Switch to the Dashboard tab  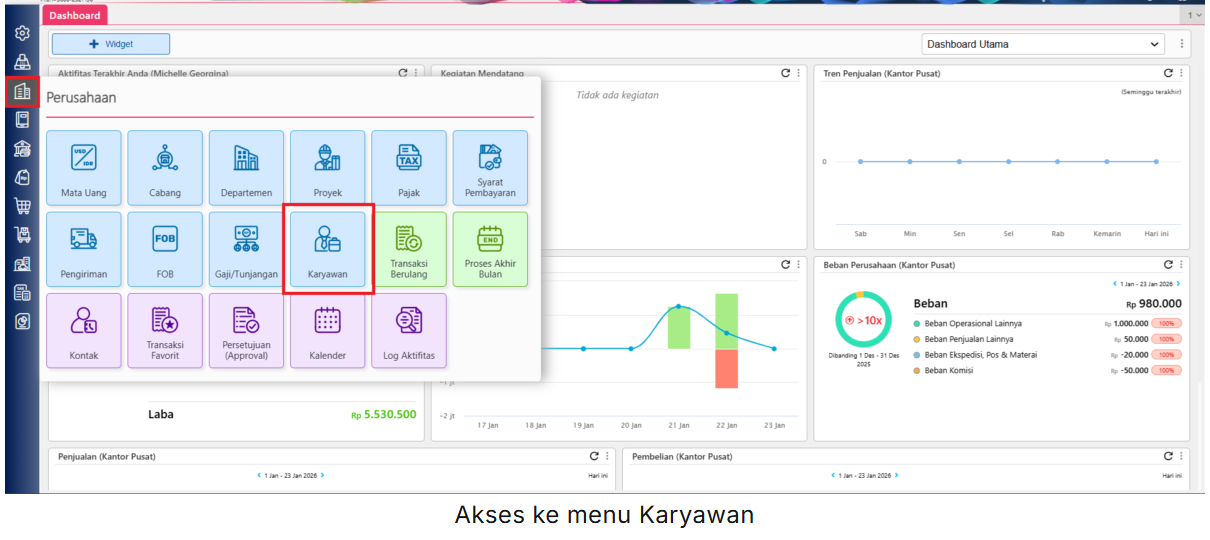click(75, 15)
